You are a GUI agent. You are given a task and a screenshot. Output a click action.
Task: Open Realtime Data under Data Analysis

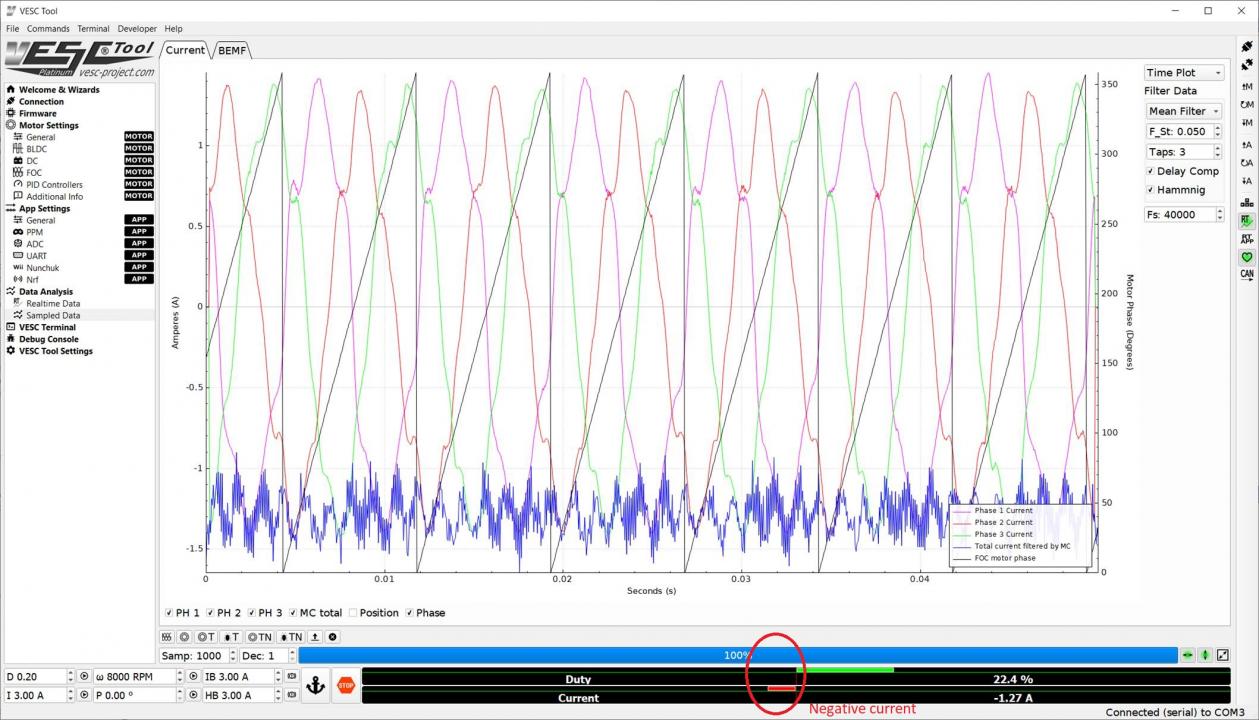53,303
